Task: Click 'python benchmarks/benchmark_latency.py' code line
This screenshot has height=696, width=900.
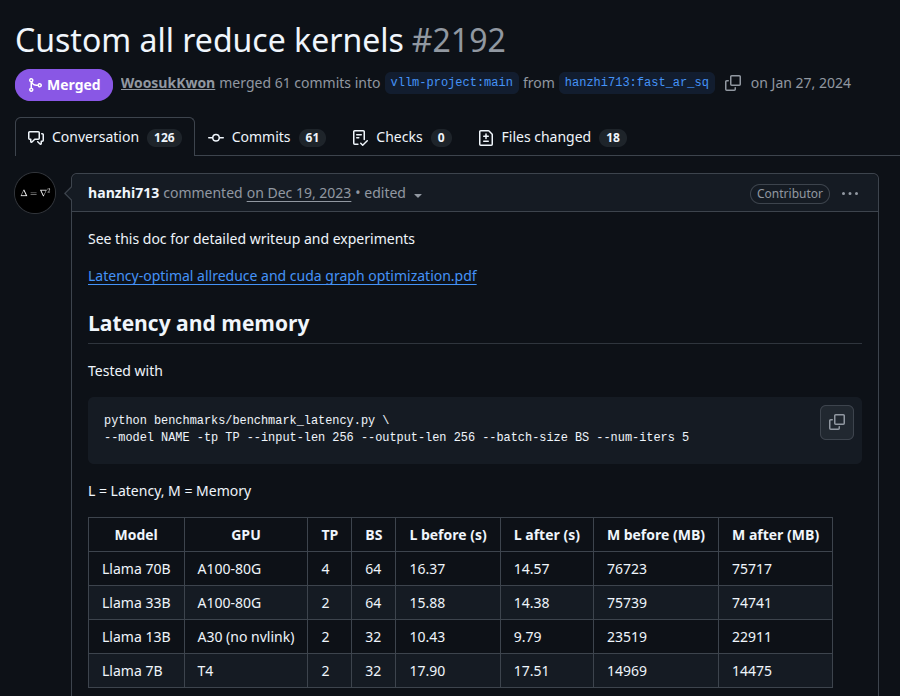Action: [x=246, y=420]
